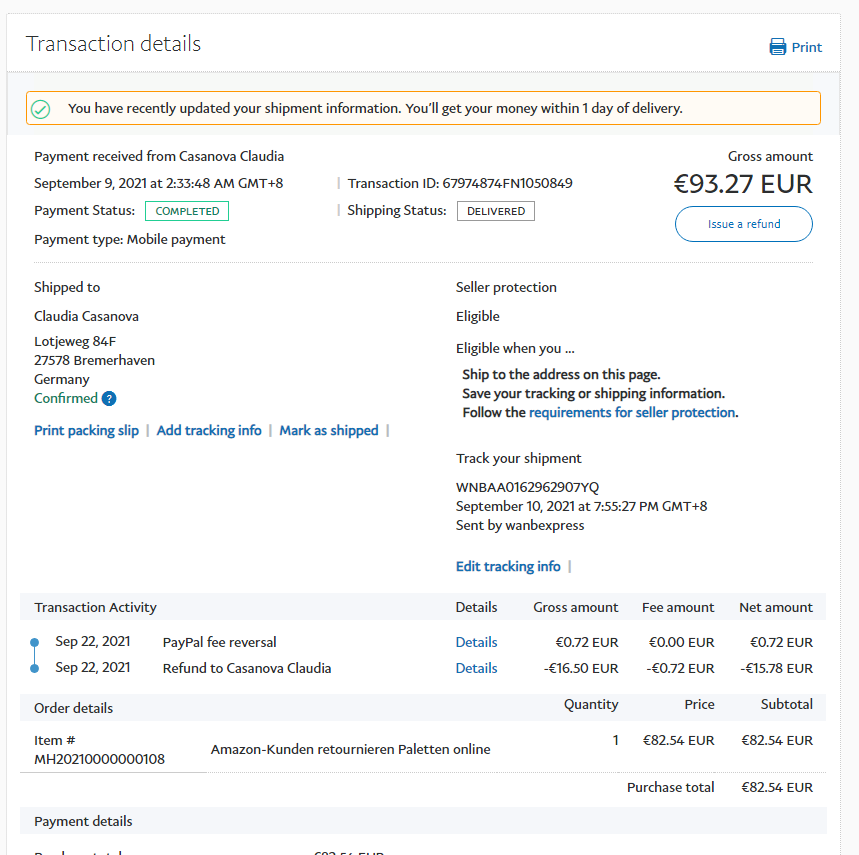Click the COMPLETED payment status badge
Screen dimensions: 859x855
(x=187, y=211)
